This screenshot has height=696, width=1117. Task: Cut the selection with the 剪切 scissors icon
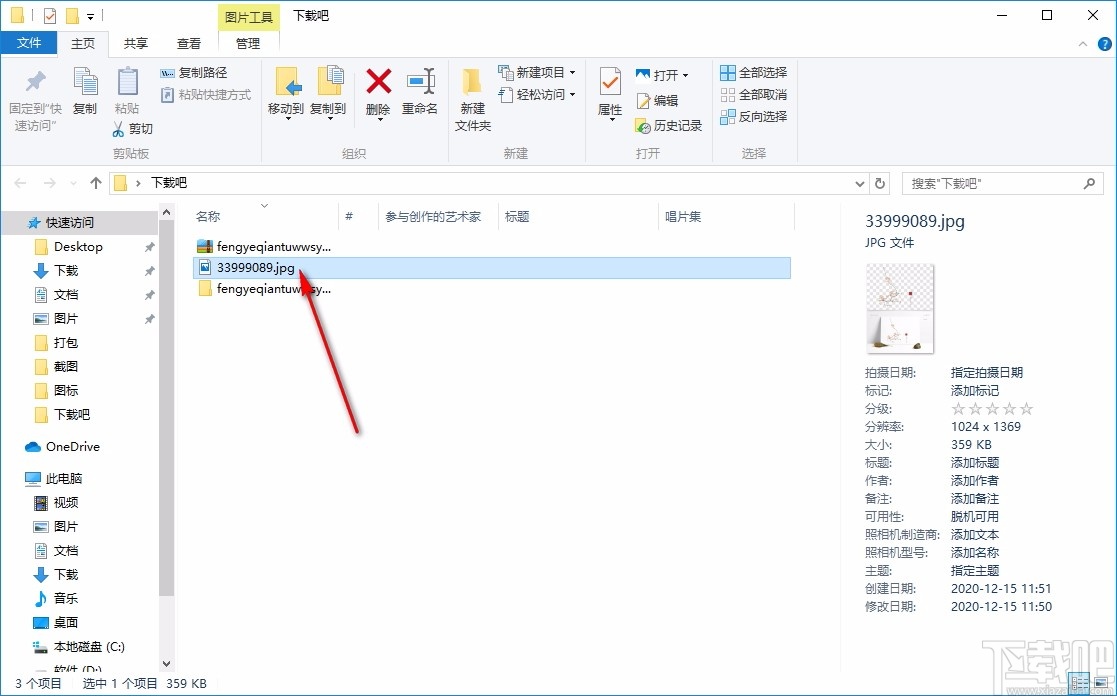coord(119,128)
